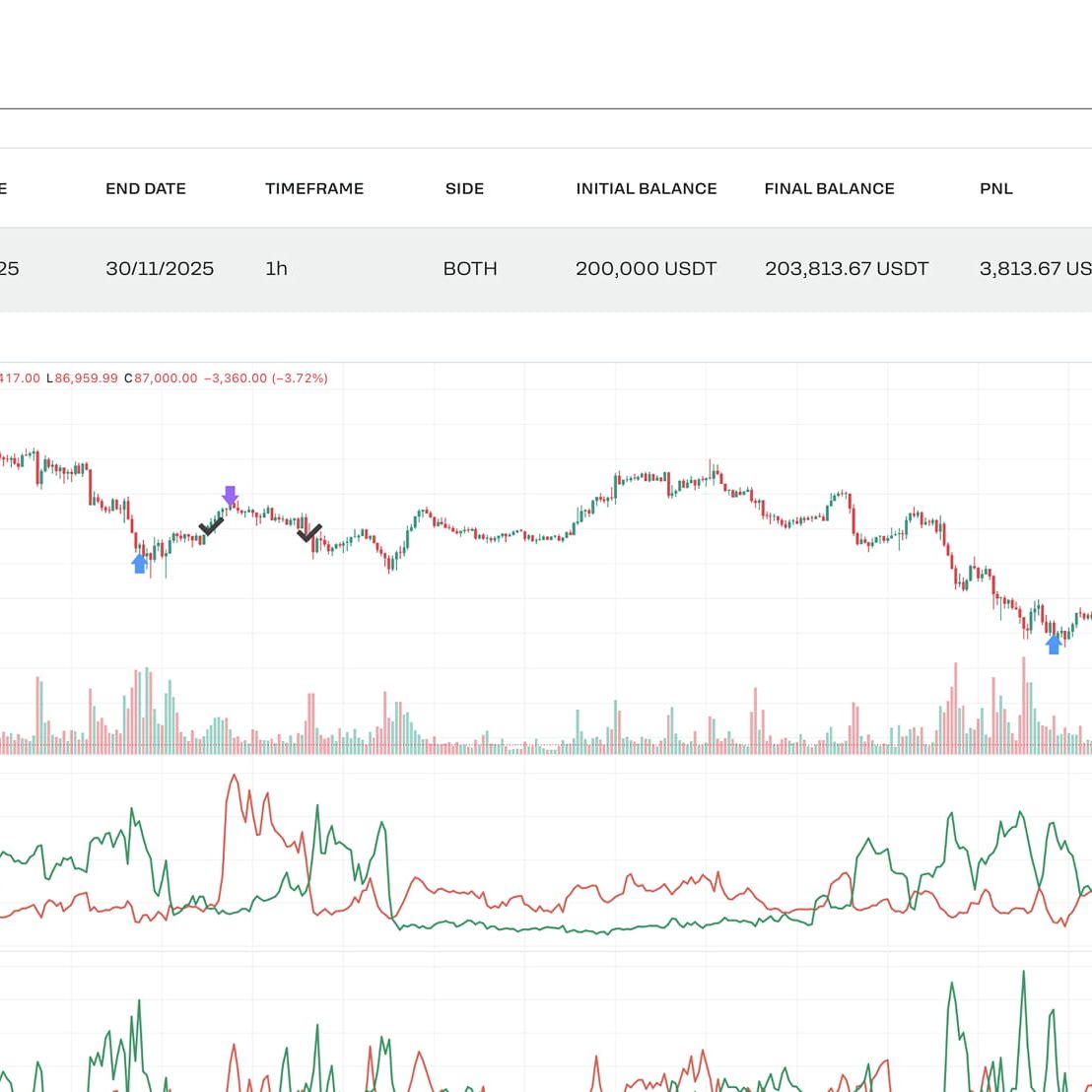Click the FINAL BALANCE column header

click(829, 188)
